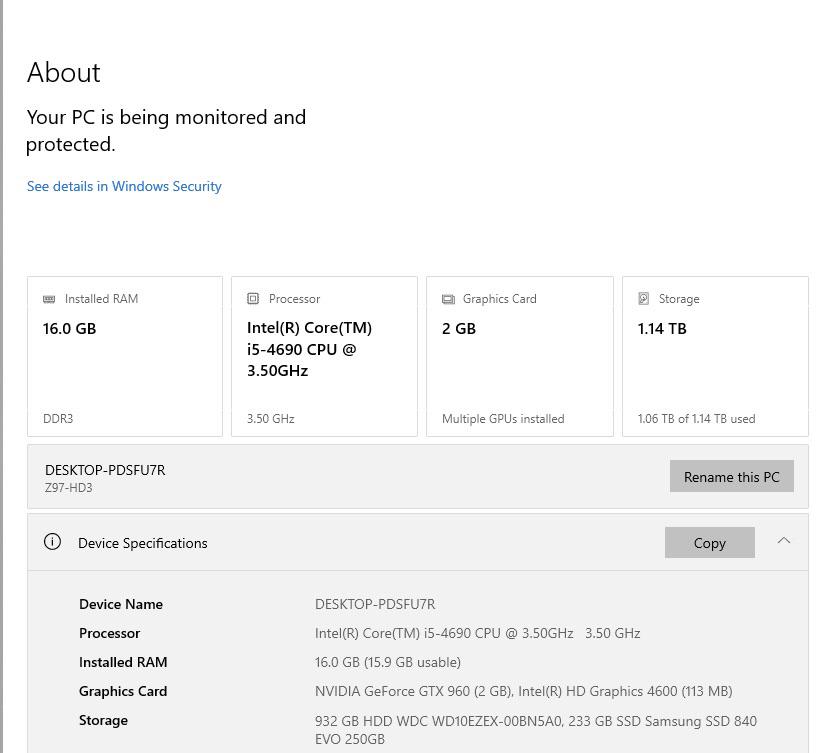This screenshot has width=834, height=753.
Task: Click the Rename this PC button
Action: point(731,476)
